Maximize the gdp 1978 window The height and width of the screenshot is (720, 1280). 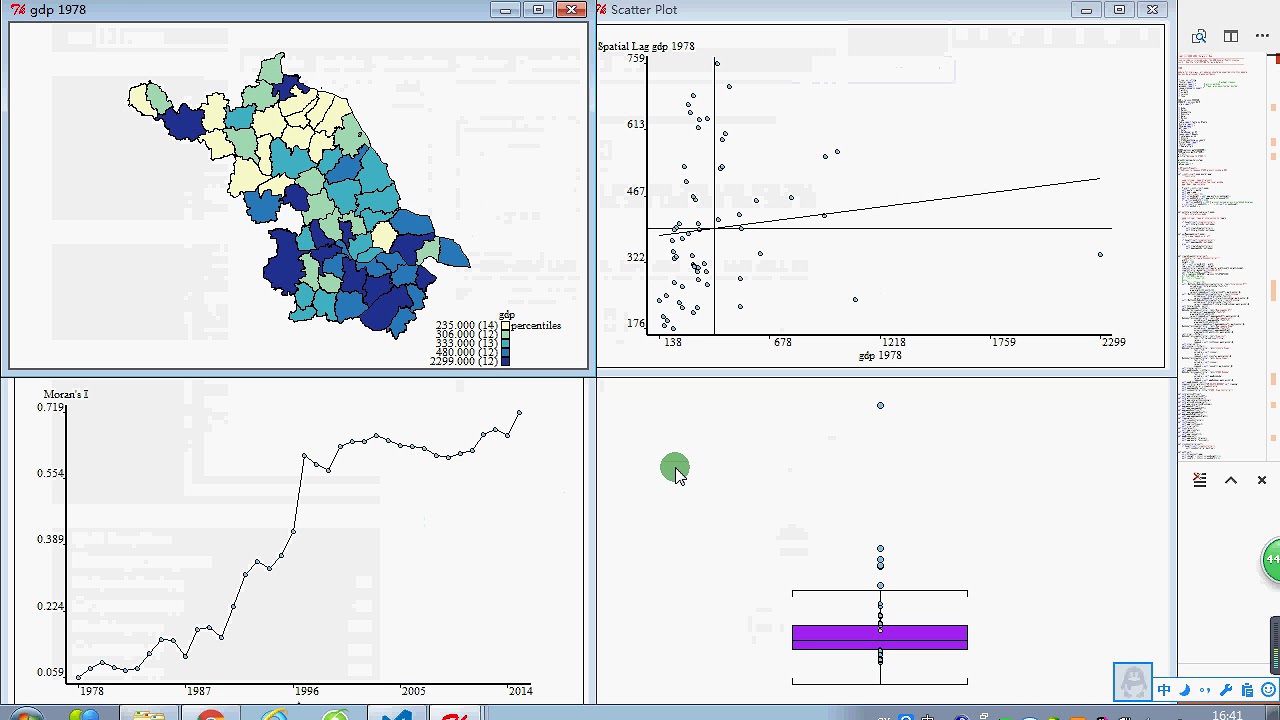pyautogui.click(x=538, y=10)
